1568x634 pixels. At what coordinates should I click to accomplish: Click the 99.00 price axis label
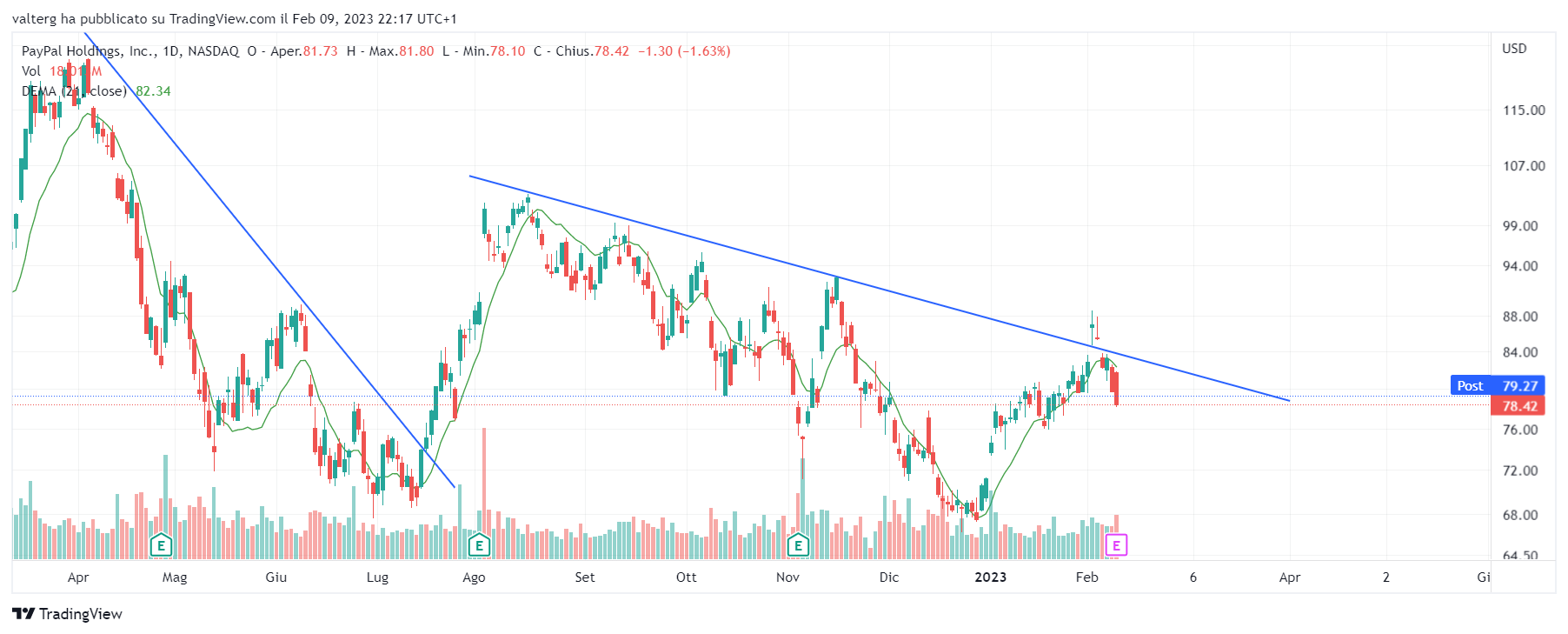[1520, 226]
